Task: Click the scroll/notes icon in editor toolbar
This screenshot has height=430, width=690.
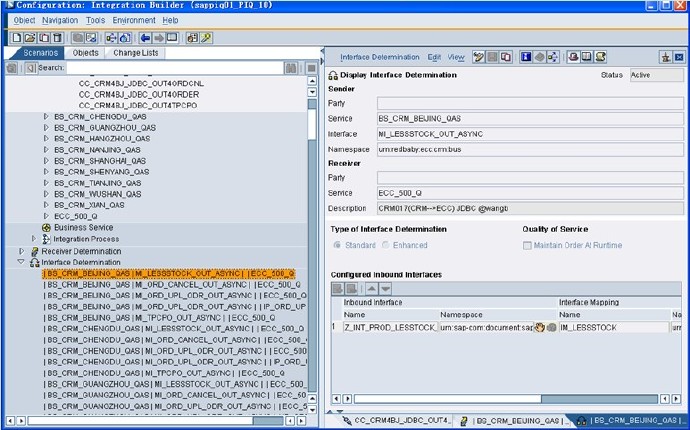Action: point(601,57)
